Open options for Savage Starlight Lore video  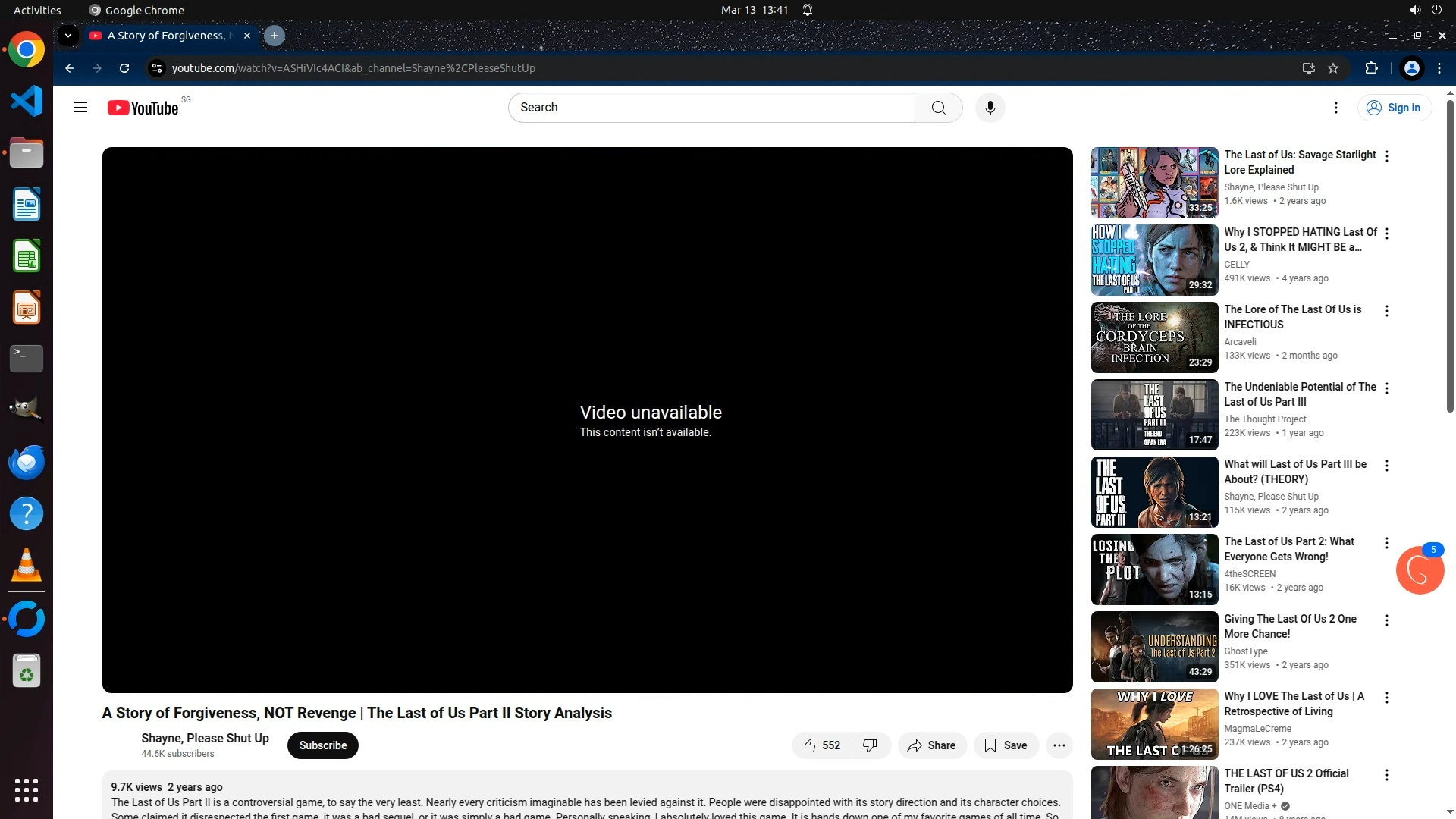[1387, 156]
